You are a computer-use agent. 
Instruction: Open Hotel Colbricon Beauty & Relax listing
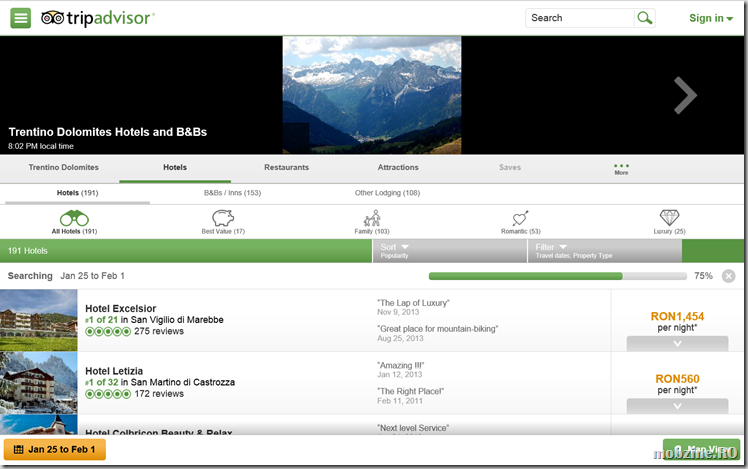[x=159, y=432]
